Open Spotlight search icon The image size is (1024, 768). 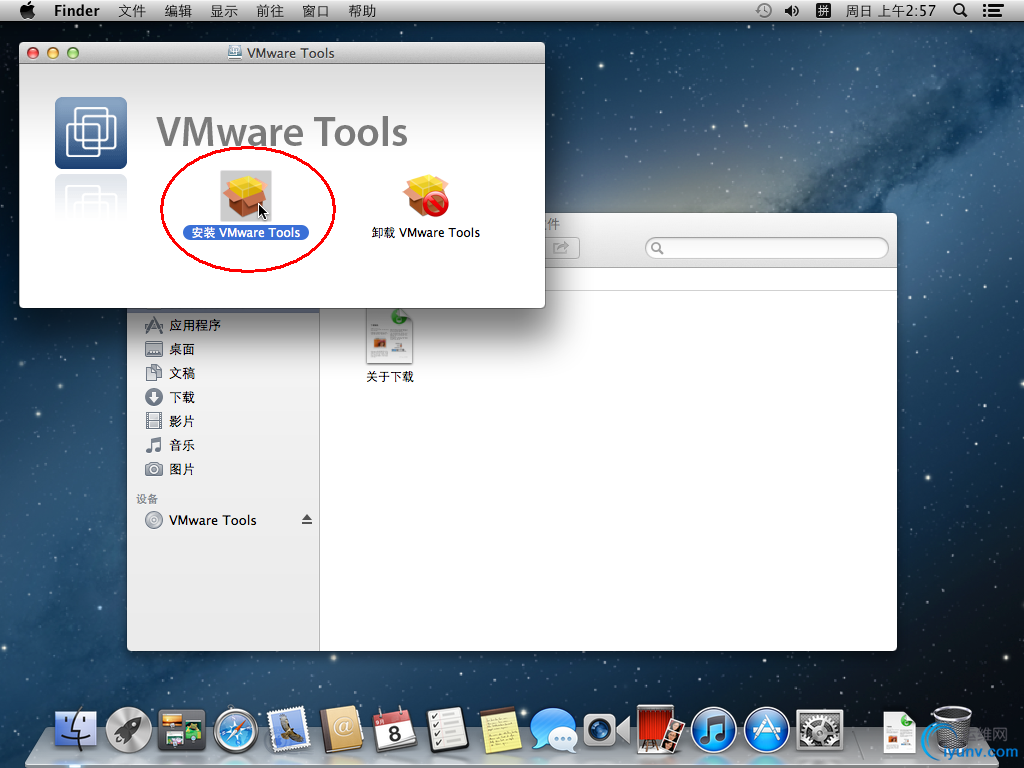(960, 10)
